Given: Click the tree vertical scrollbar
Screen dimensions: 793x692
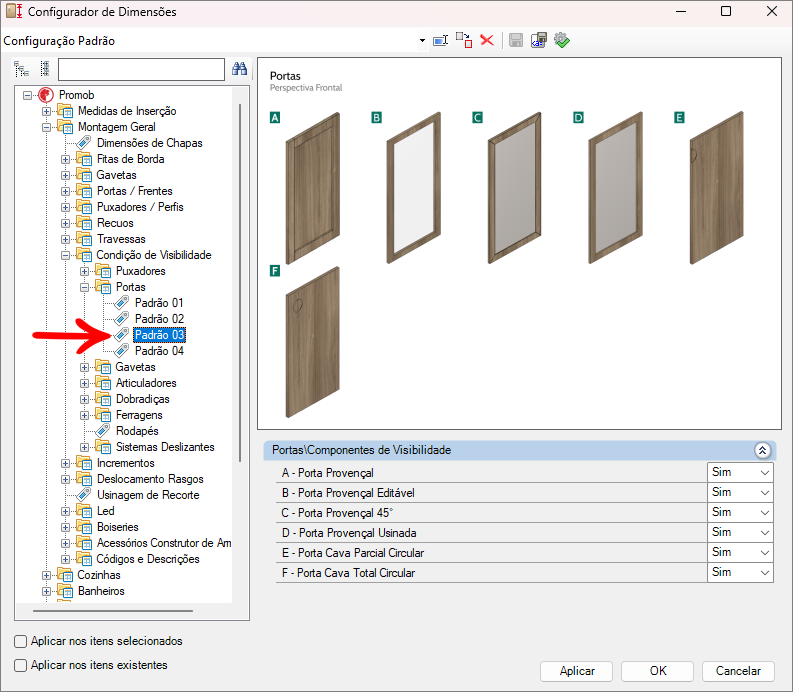Looking at the screenshot, I should pyautogui.click(x=240, y=283).
